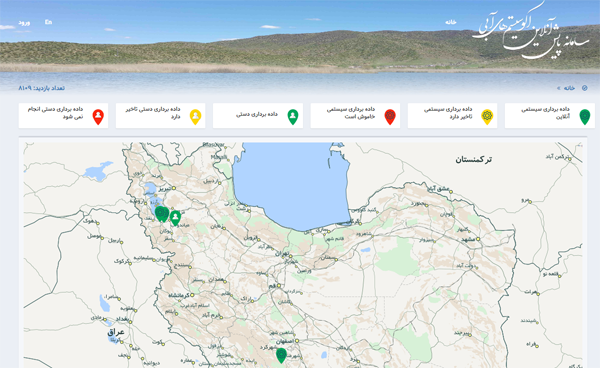Viewport: 600px width, 368px height.
Task: Open خانه menu item in header
Action: point(450,22)
